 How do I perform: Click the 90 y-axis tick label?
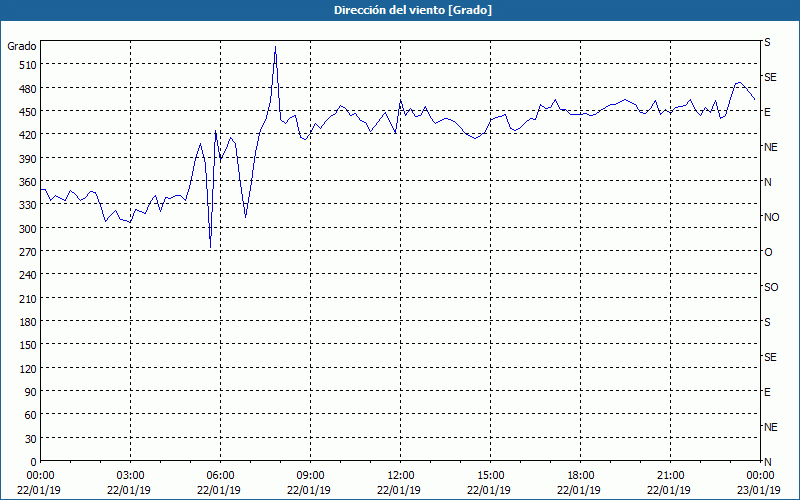click(31, 392)
